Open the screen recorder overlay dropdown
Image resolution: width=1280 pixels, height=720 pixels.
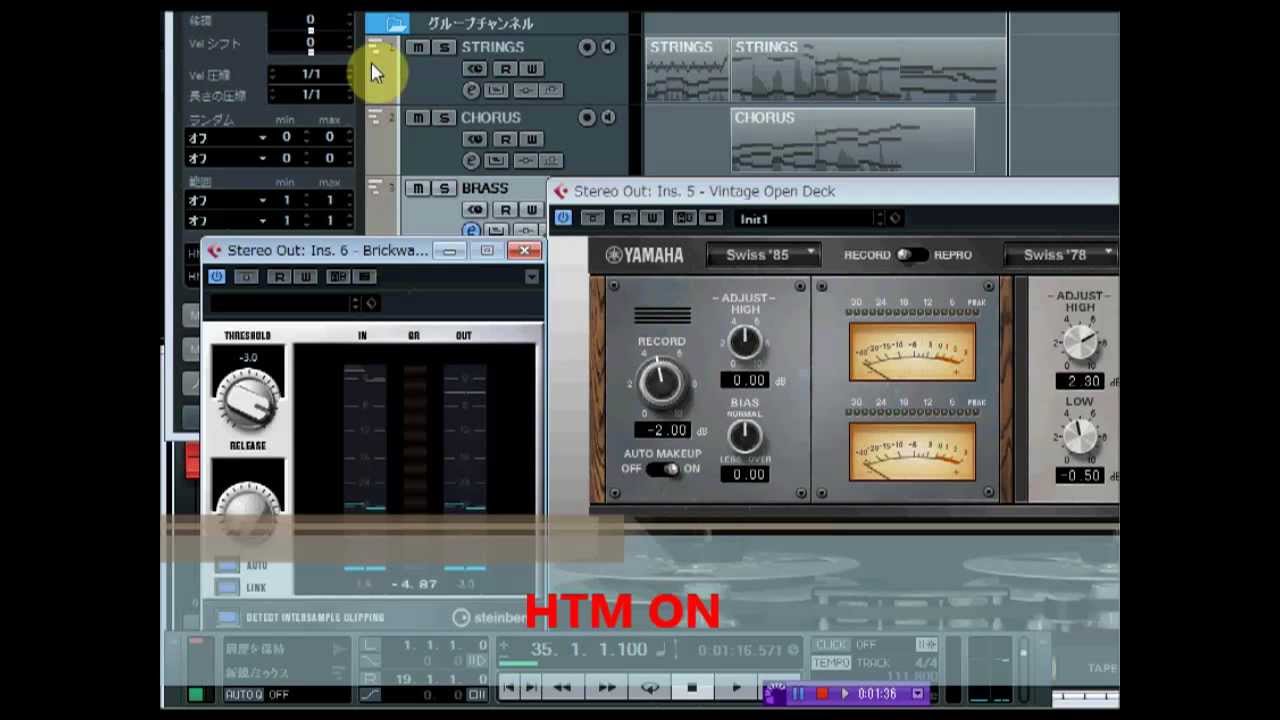pos(917,693)
